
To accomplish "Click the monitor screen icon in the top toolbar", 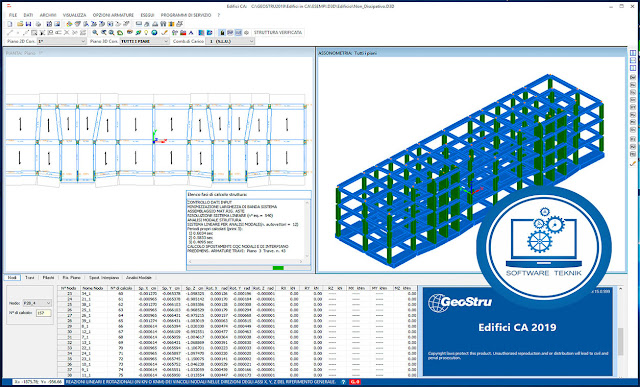I will [139, 24].
